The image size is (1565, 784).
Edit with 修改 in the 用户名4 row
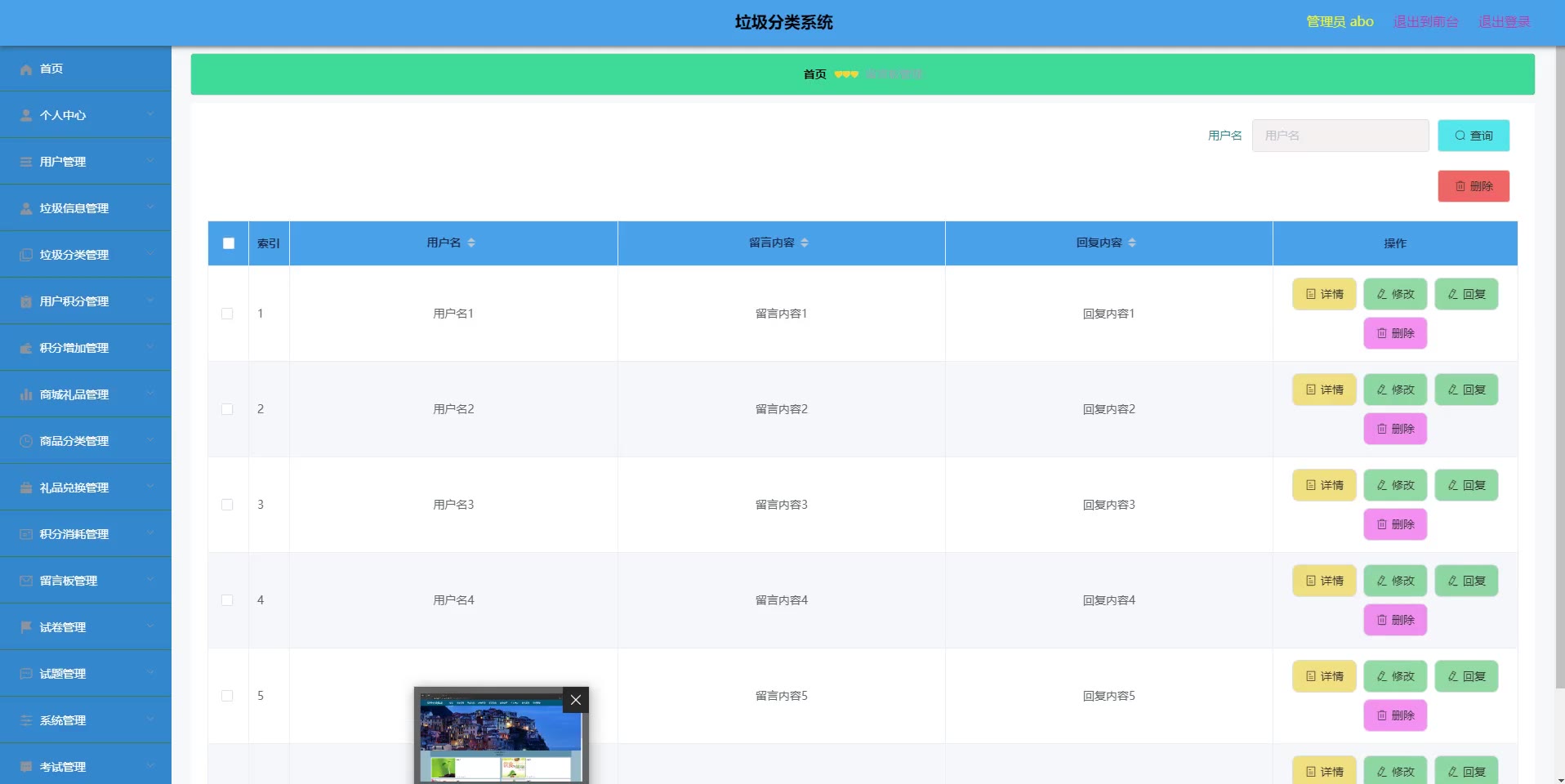1395,581
